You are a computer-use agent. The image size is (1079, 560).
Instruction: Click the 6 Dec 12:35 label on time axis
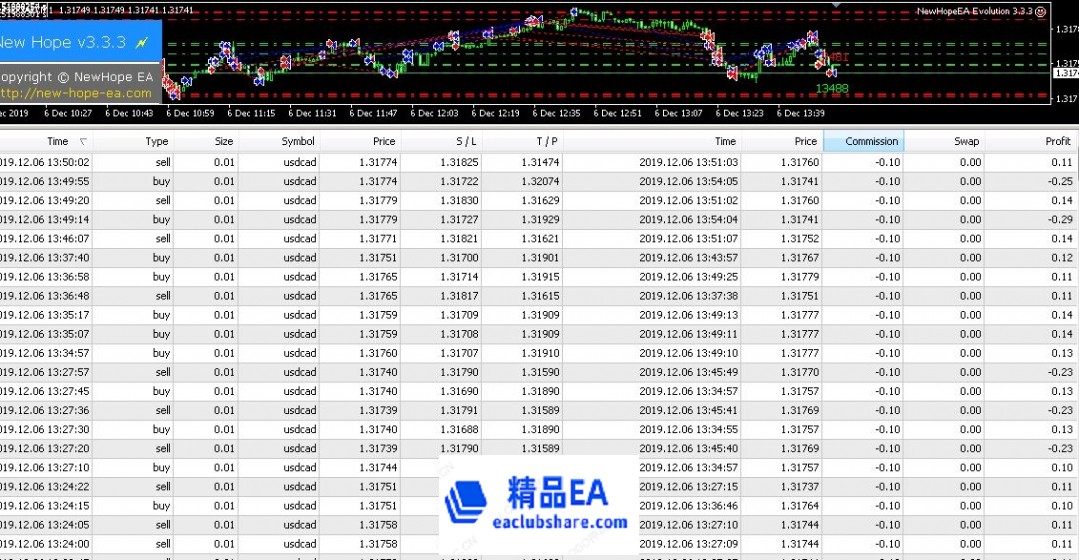[555, 114]
